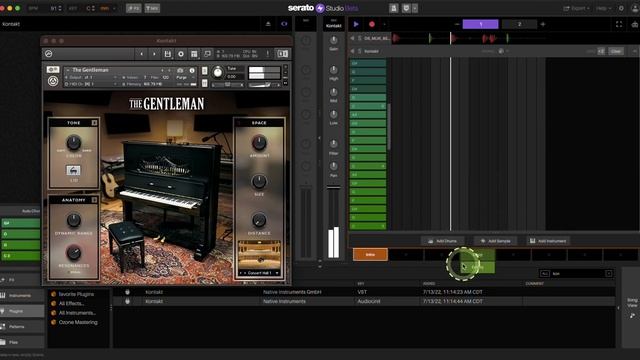
Task: Select All Effects category
Action: (71, 303)
